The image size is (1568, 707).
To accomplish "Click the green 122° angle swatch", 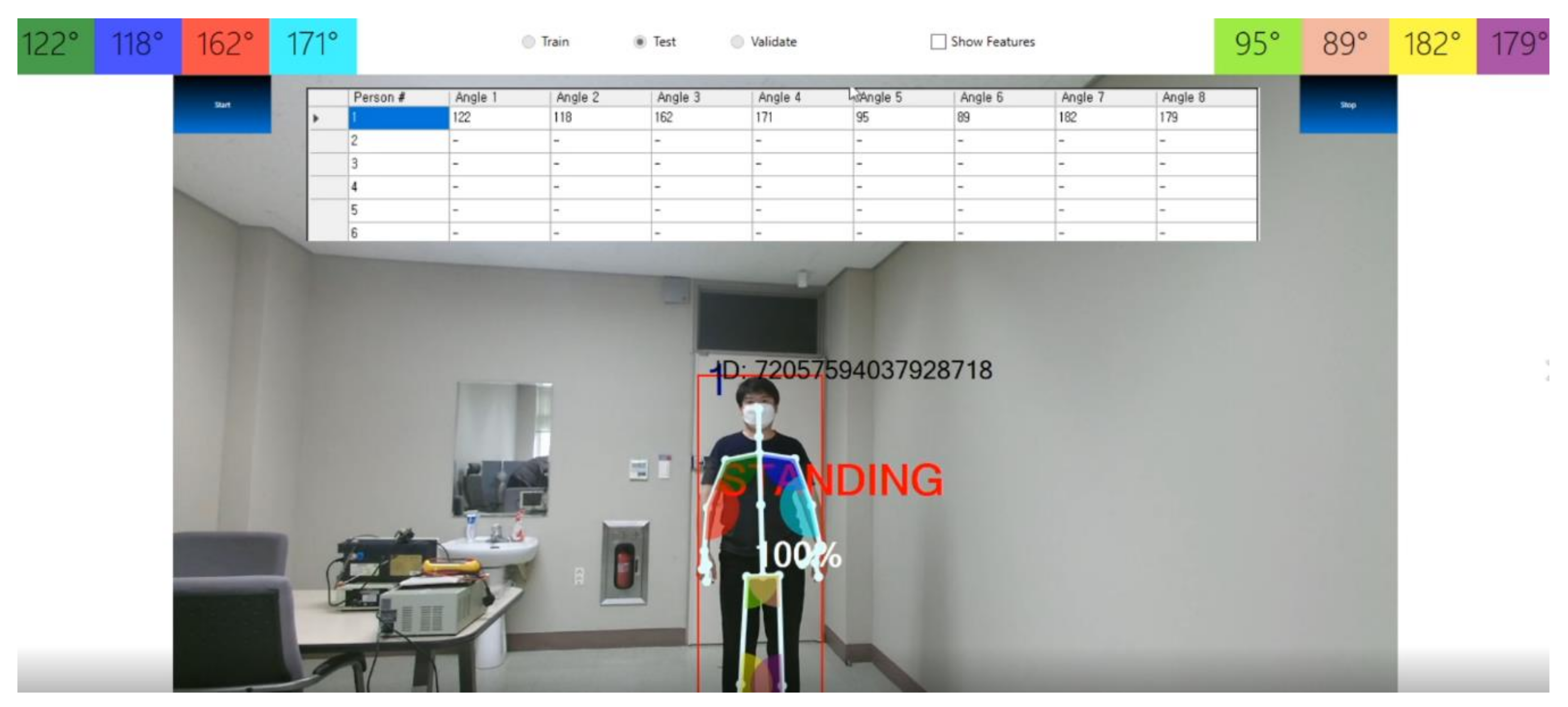I will 55,46.
